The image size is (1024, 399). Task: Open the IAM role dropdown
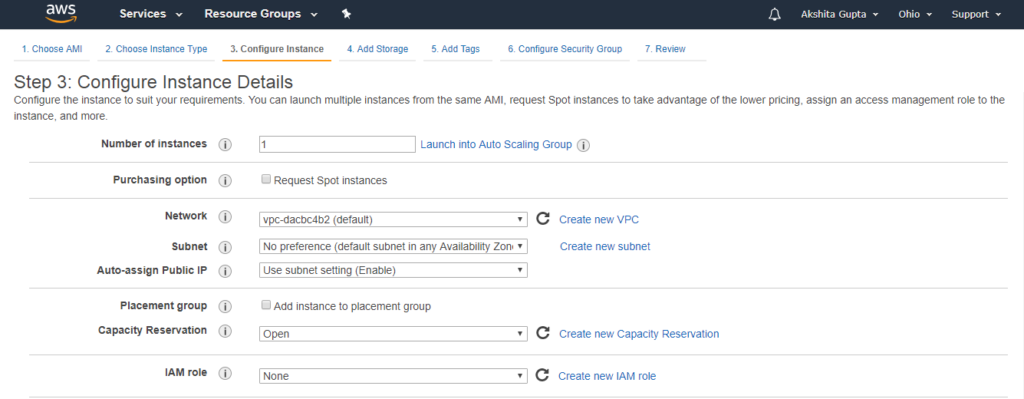[393, 376]
